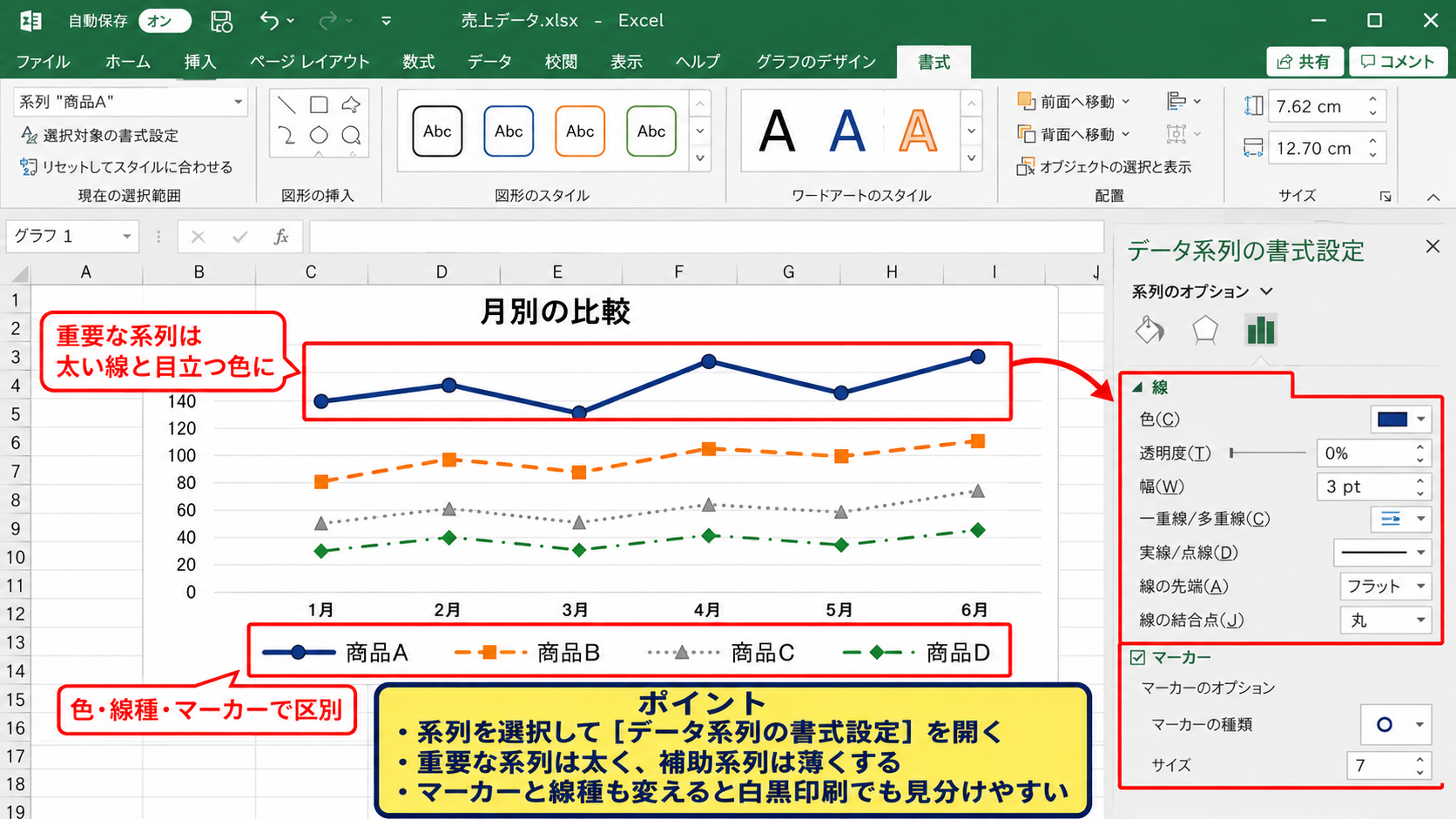Choose the orange outlined WordArt A style
This screenshot has height=819, width=1456.
[918, 131]
